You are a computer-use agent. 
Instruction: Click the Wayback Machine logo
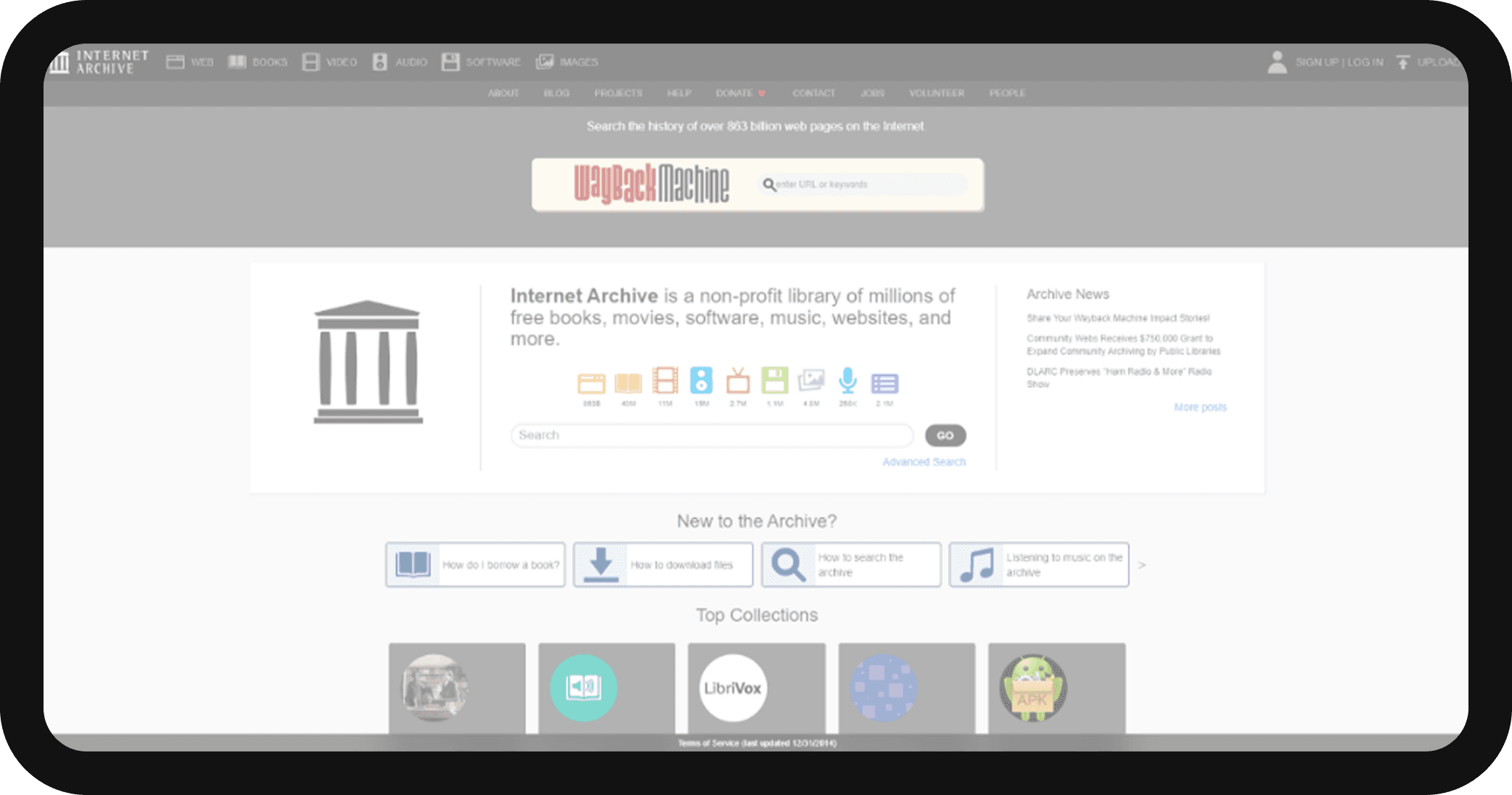pos(652,184)
